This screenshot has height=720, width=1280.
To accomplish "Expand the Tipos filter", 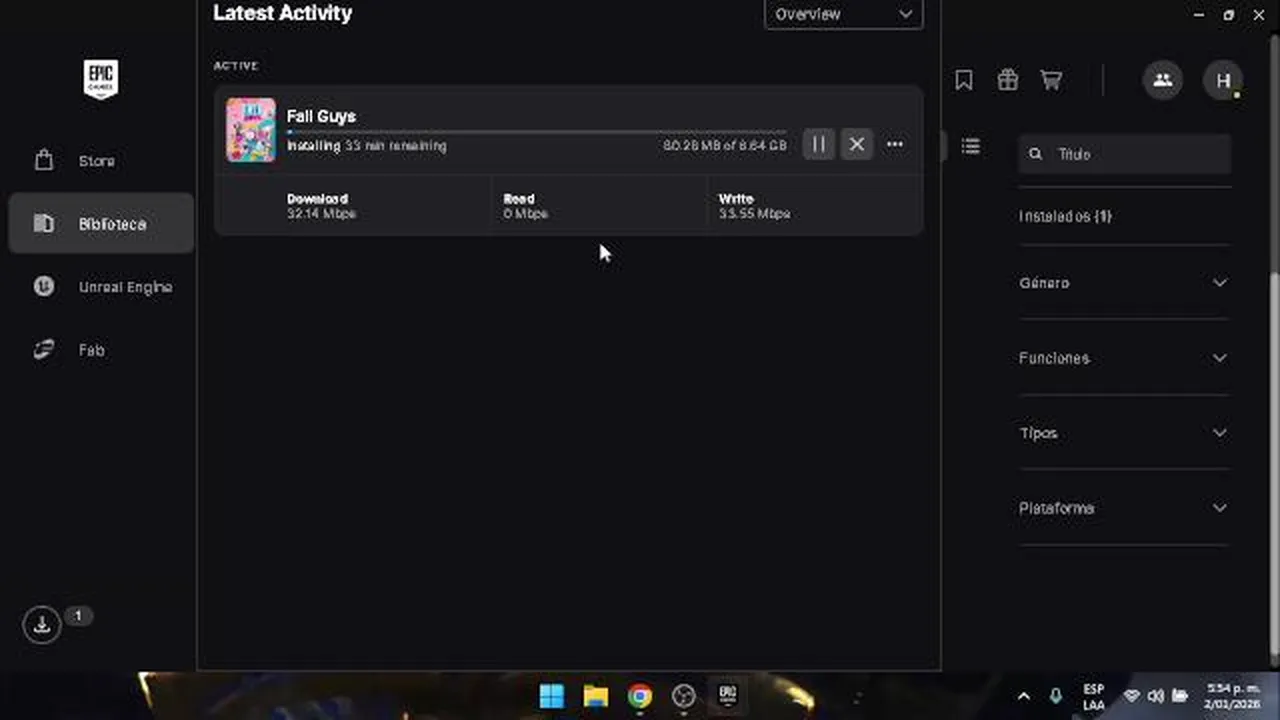I will coord(1124,433).
